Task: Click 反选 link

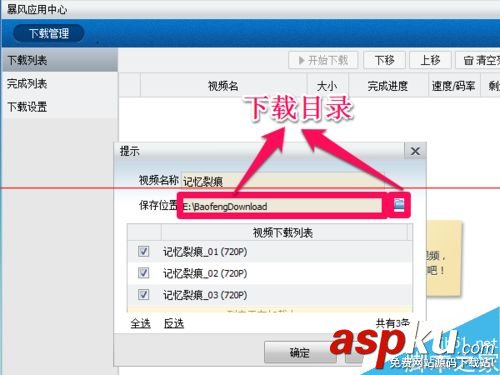Action: [174, 323]
